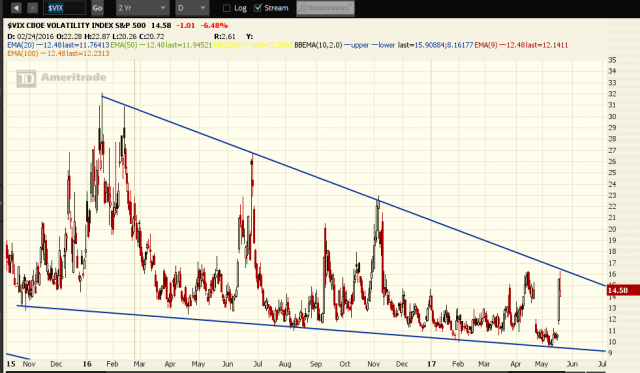Click the red 14.58 last price tag
The image size is (640, 373).
click(x=622, y=290)
